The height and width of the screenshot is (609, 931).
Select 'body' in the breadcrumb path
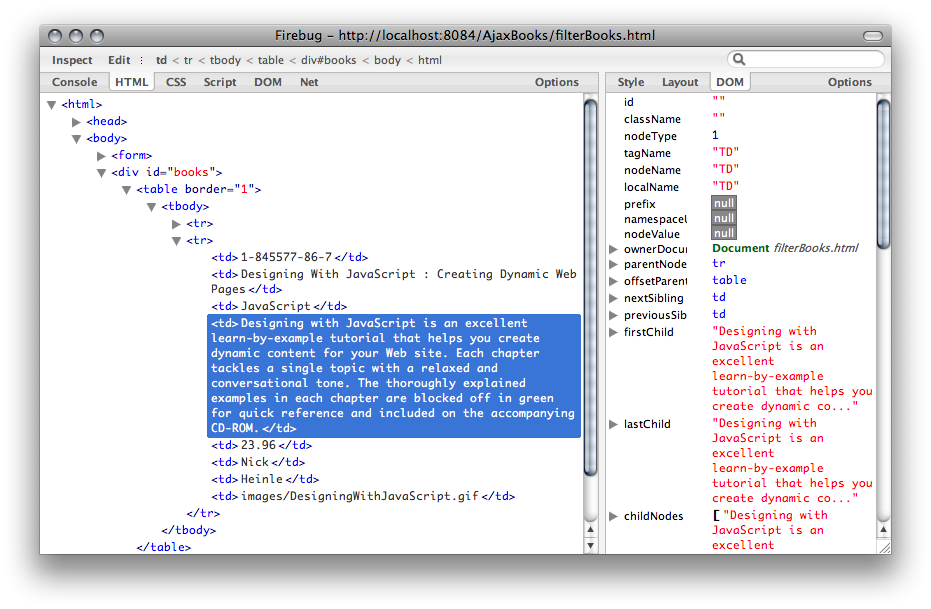click(388, 60)
